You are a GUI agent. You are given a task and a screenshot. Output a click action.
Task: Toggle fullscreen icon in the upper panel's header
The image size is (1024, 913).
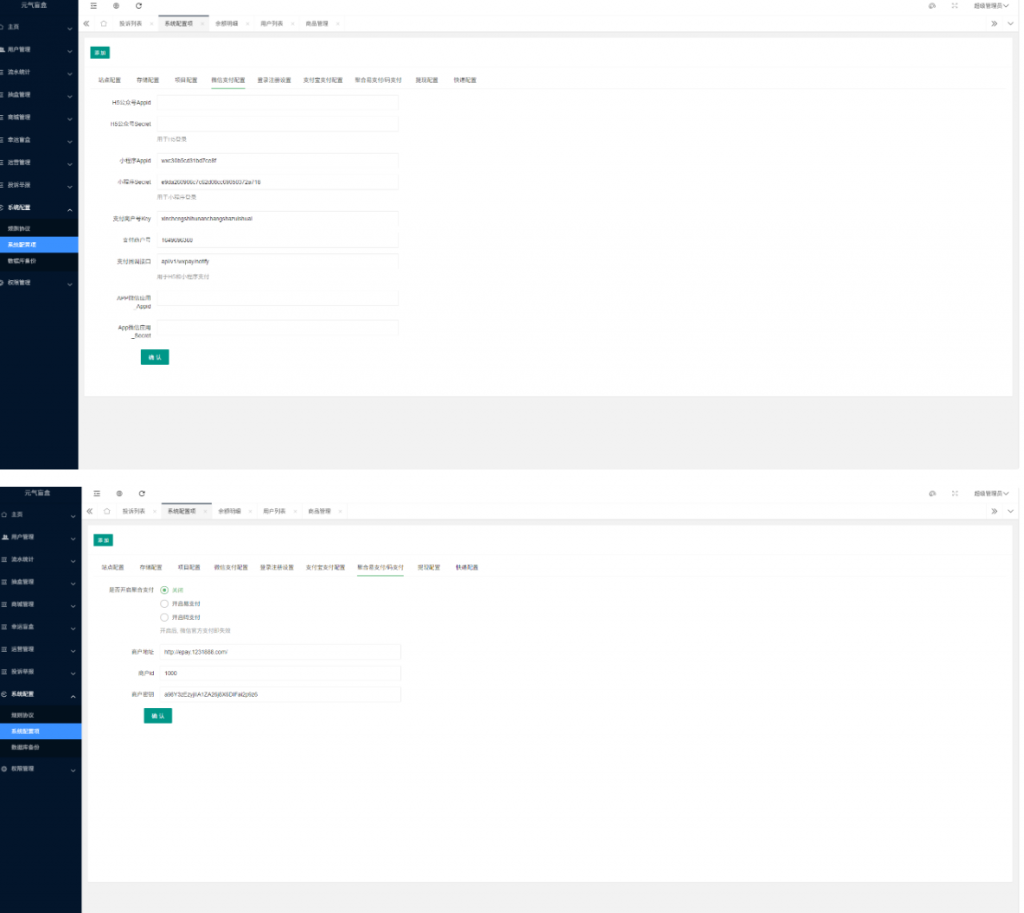click(954, 6)
